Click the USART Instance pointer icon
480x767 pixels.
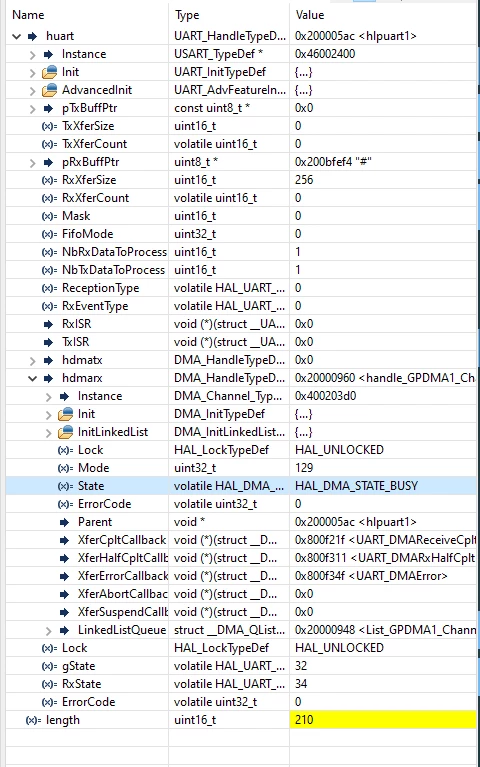click(48, 54)
